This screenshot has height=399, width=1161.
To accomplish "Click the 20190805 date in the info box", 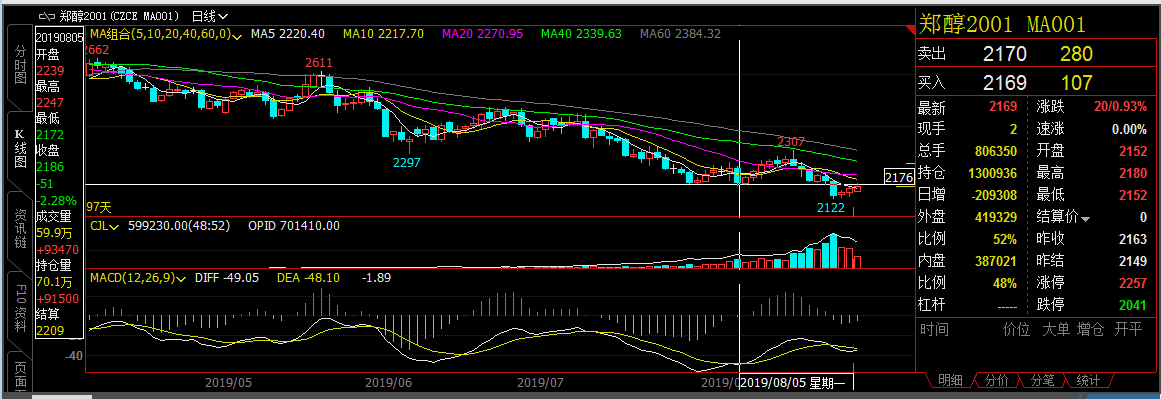I will (x=59, y=37).
